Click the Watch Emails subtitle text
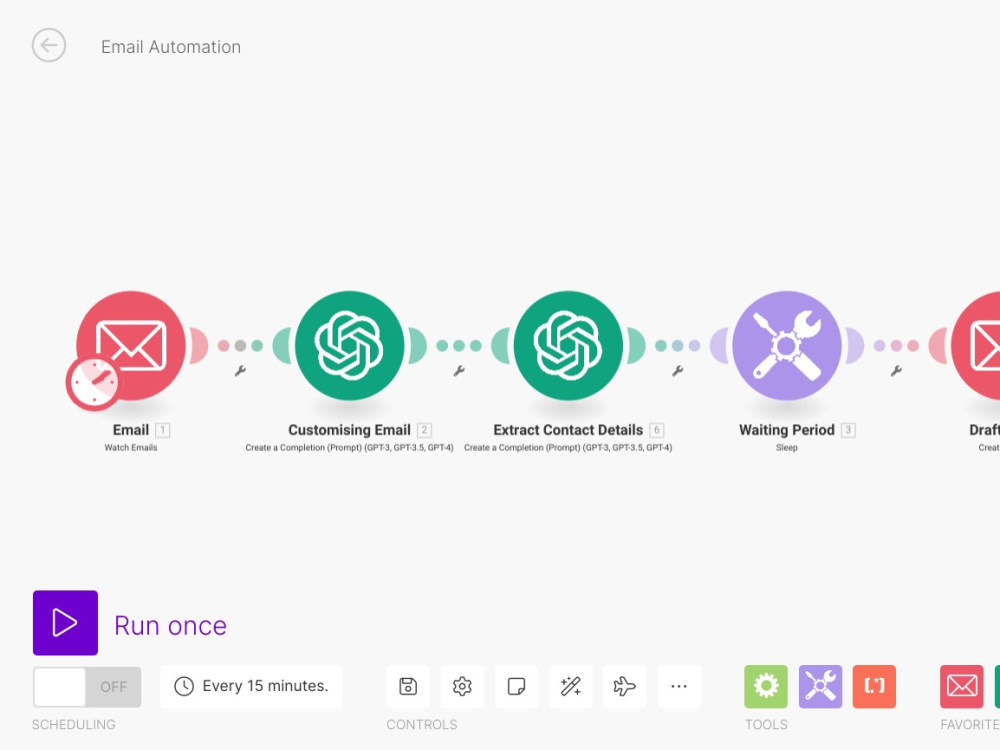Image resolution: width=1000 pixels, height=750 pixels. [131, 448]
